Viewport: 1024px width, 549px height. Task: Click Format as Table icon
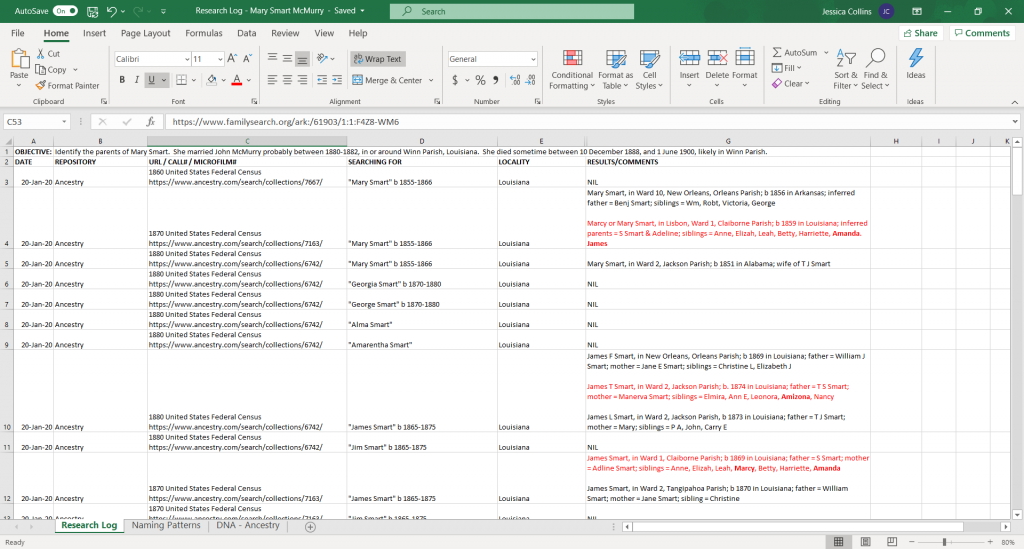point(615,69)
